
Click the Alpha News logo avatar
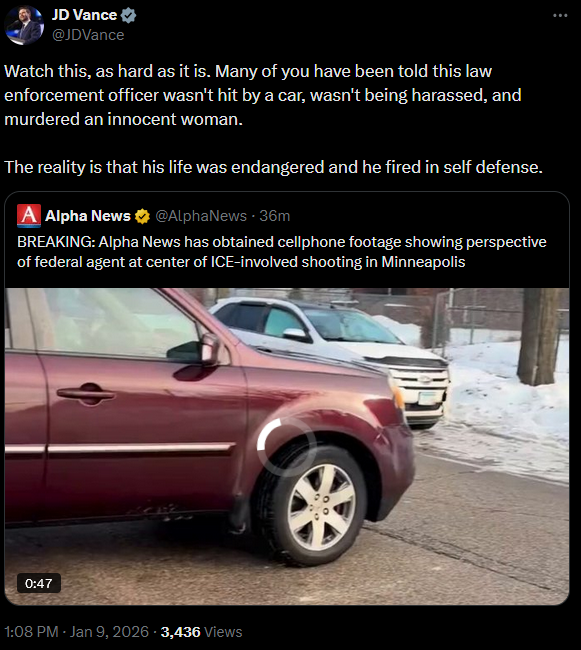coord(29,216)
